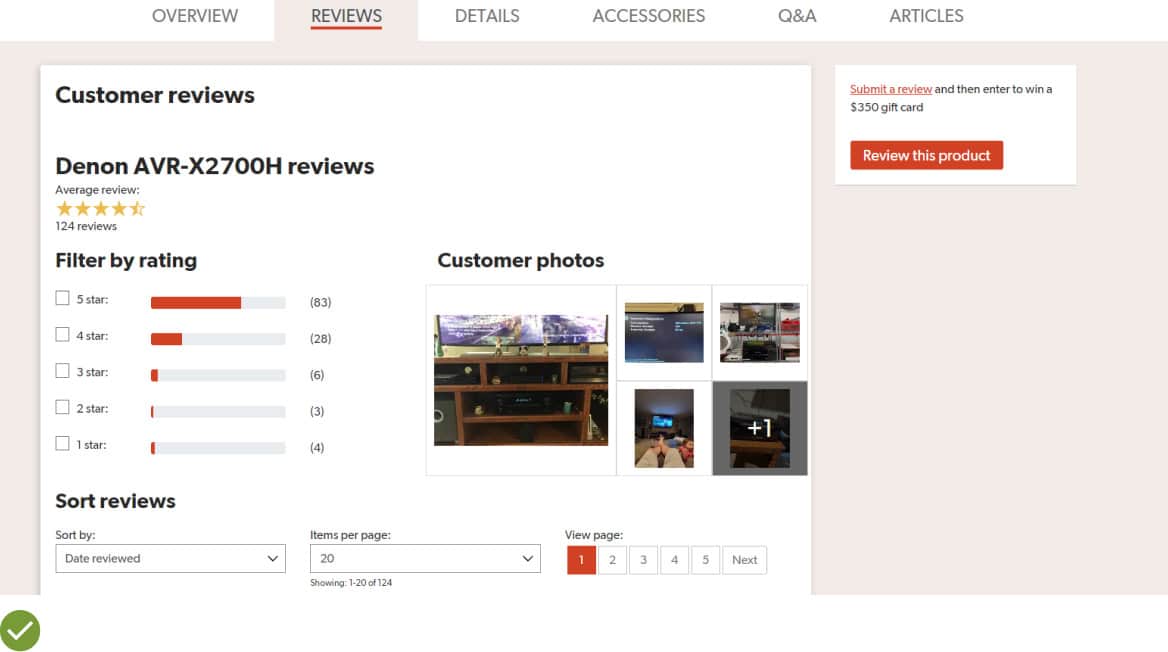Screen dimensions: 1168x652
Task: Switch to the Overview tab
Action: (x=195, y=16)
